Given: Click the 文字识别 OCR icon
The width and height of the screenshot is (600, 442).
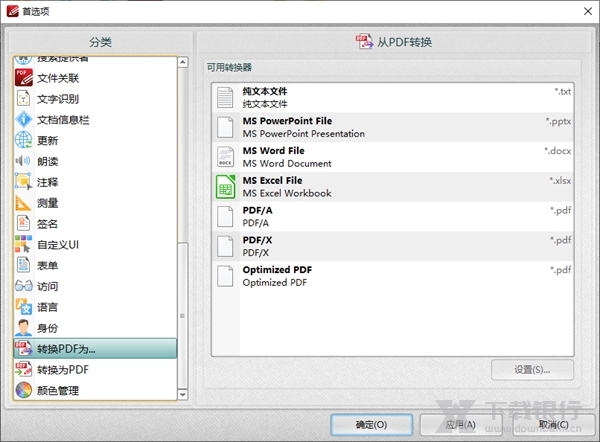Looking at the screenshot, I should coord(24,98).
